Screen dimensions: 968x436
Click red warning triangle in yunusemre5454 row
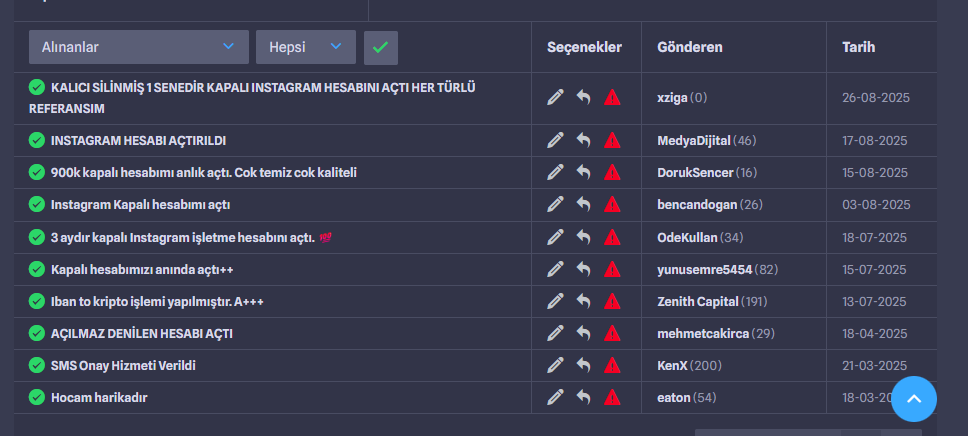[x=612, y=269]
